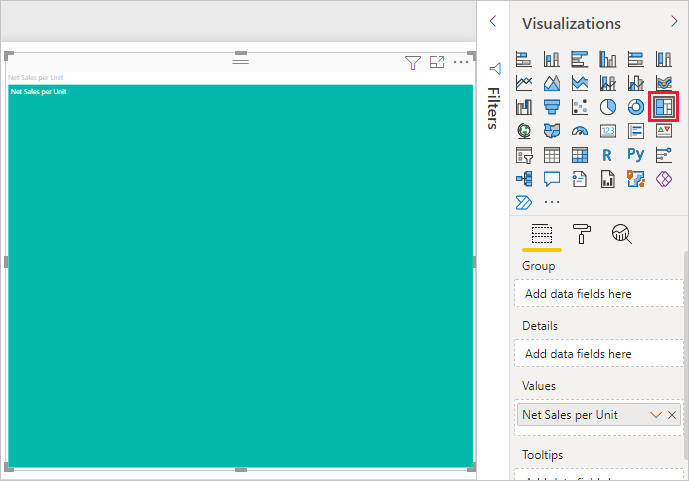Viewport: 689px width, 481px height.
Task: Collapse the Visualizations pane with right chevron
Action: pyautogui.click(x=674, y=22)
